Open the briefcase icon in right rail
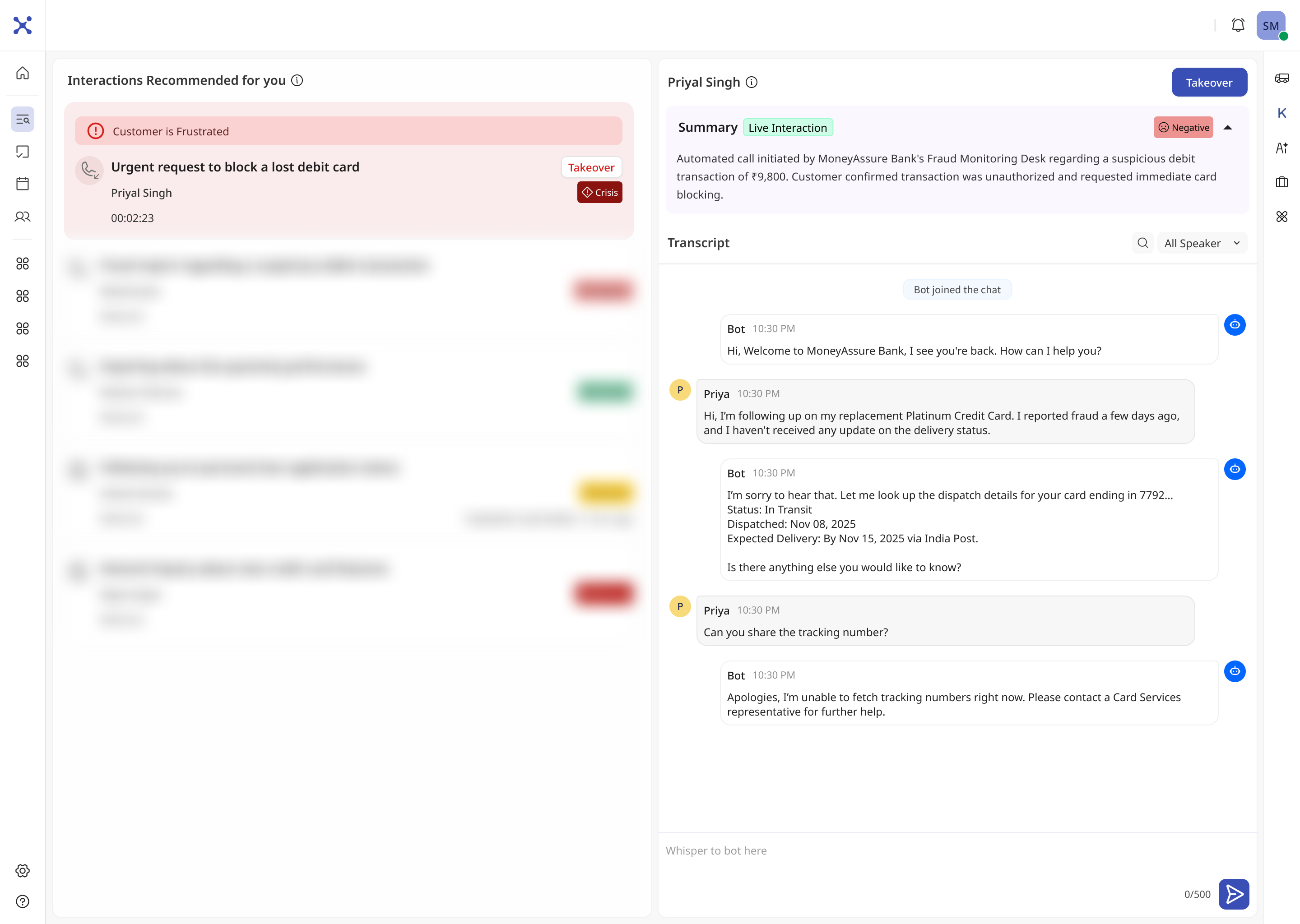Image resolution: width=1300 pixels, height=924 pixels. pyautogui.click(x=1282, y=182)
